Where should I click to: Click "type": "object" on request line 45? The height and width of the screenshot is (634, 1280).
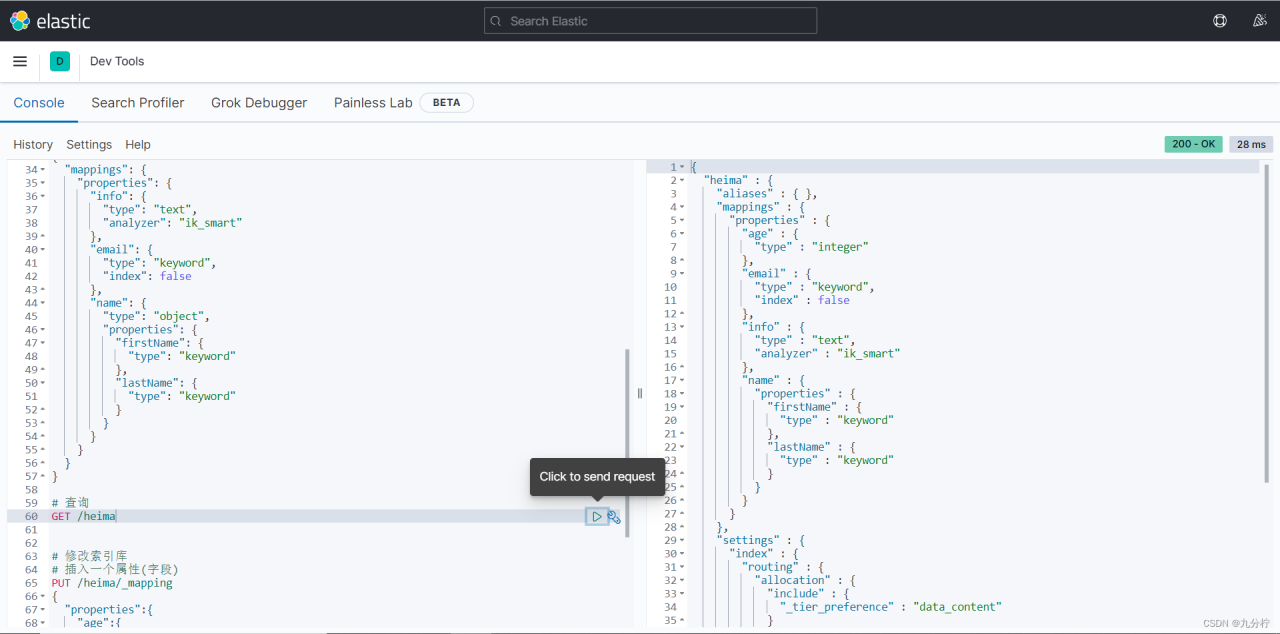click(x=156, y=316)
